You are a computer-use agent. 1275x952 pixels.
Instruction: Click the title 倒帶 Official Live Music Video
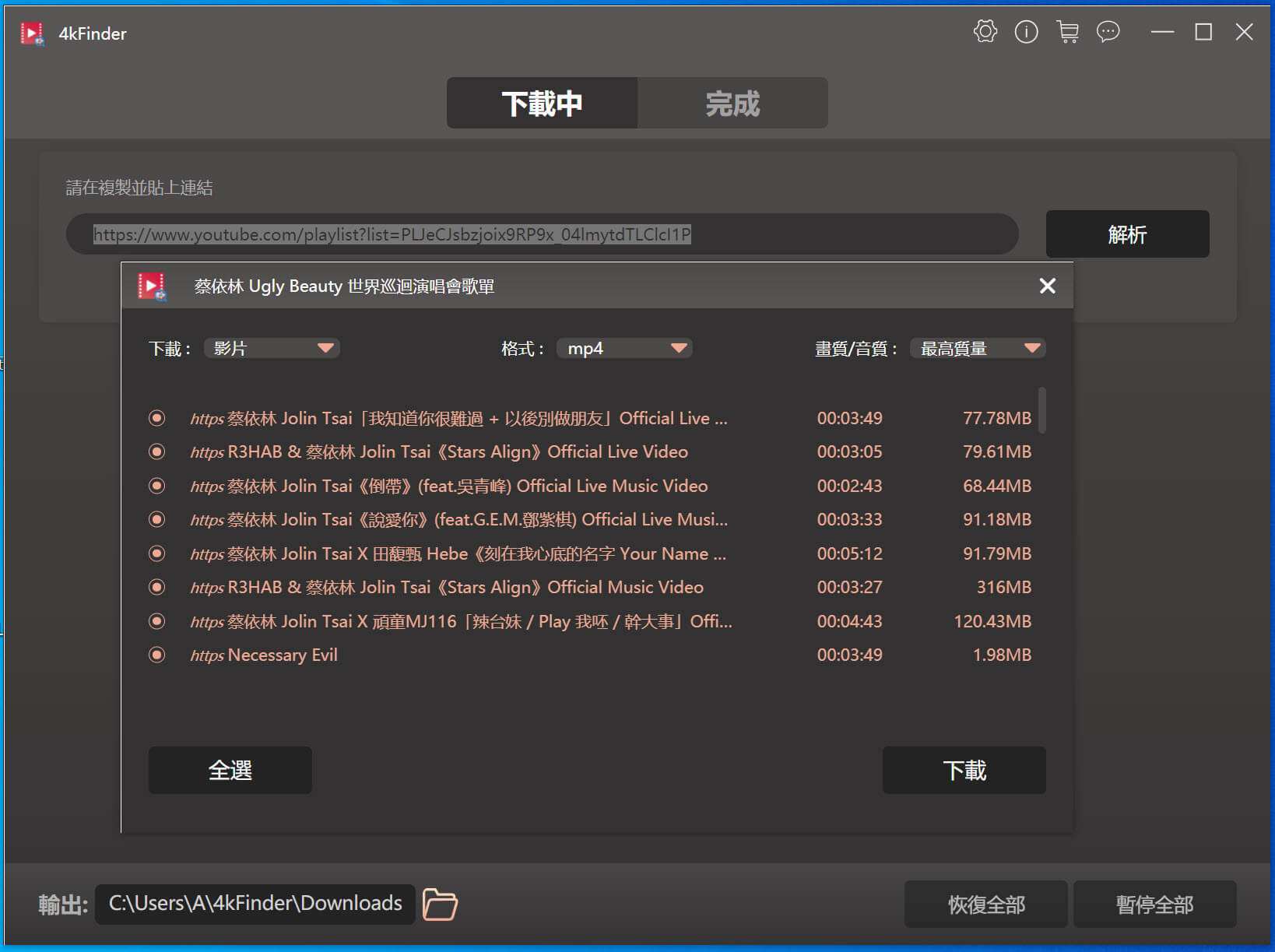(x=468, y=486)
